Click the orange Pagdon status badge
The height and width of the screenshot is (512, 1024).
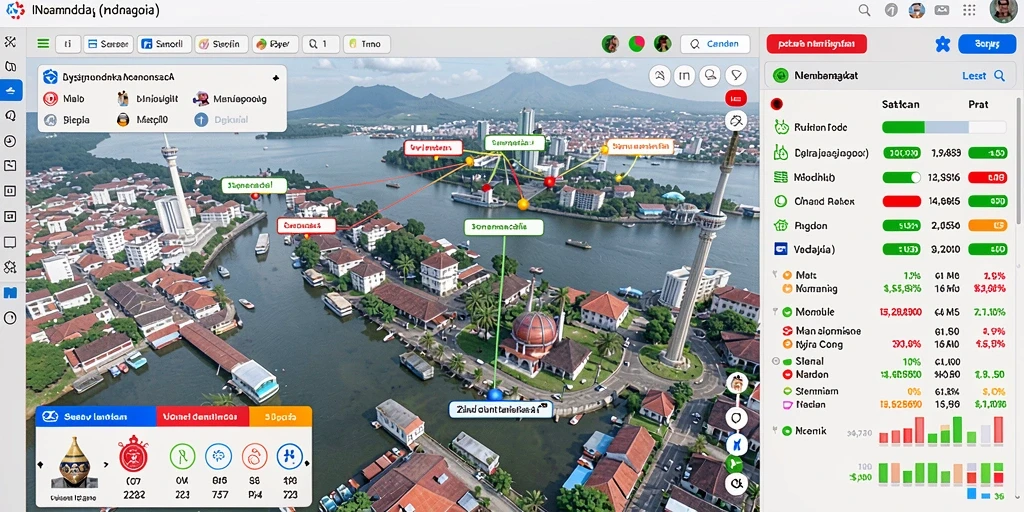[x=987, y=225]
